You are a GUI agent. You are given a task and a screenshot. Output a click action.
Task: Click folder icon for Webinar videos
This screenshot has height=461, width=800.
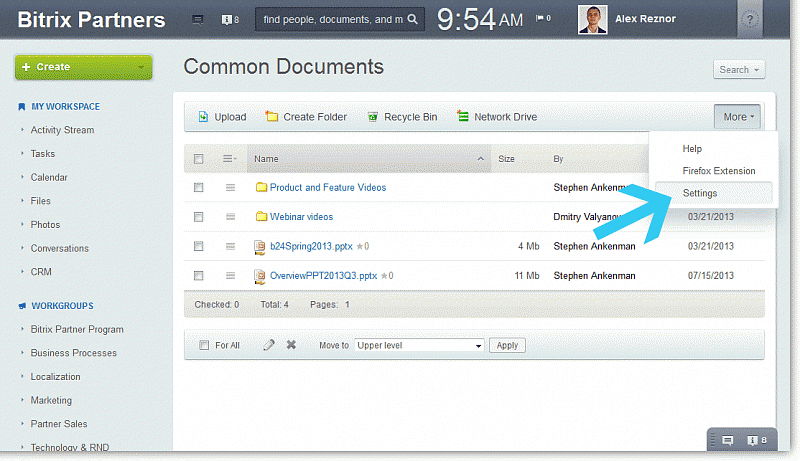[261, 217]
